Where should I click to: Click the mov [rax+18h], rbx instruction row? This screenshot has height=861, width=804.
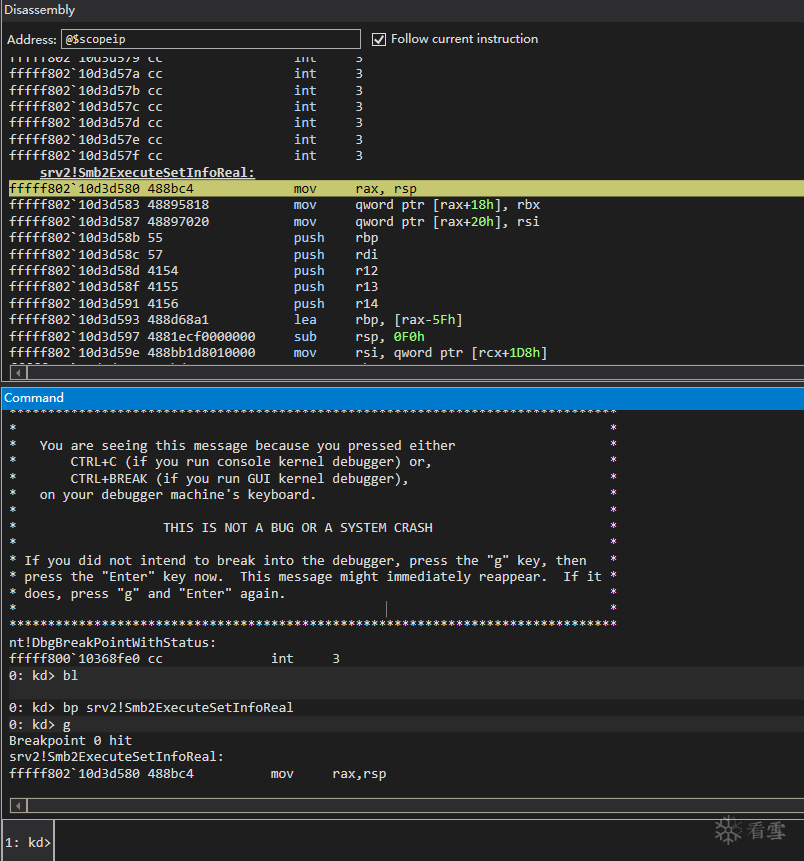[x=275, y=205]
